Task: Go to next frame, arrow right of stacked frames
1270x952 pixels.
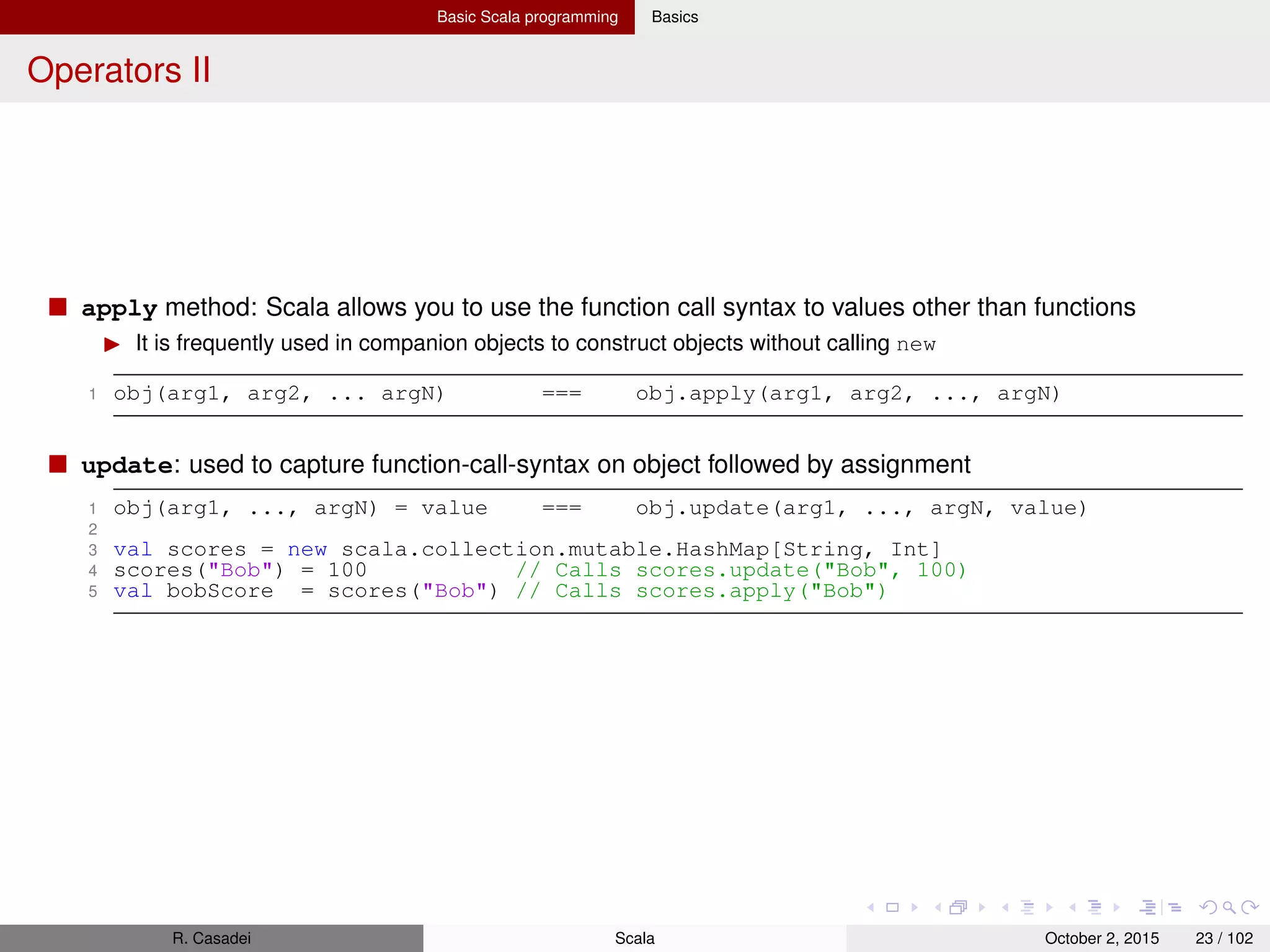Action: tap(982, 907)
